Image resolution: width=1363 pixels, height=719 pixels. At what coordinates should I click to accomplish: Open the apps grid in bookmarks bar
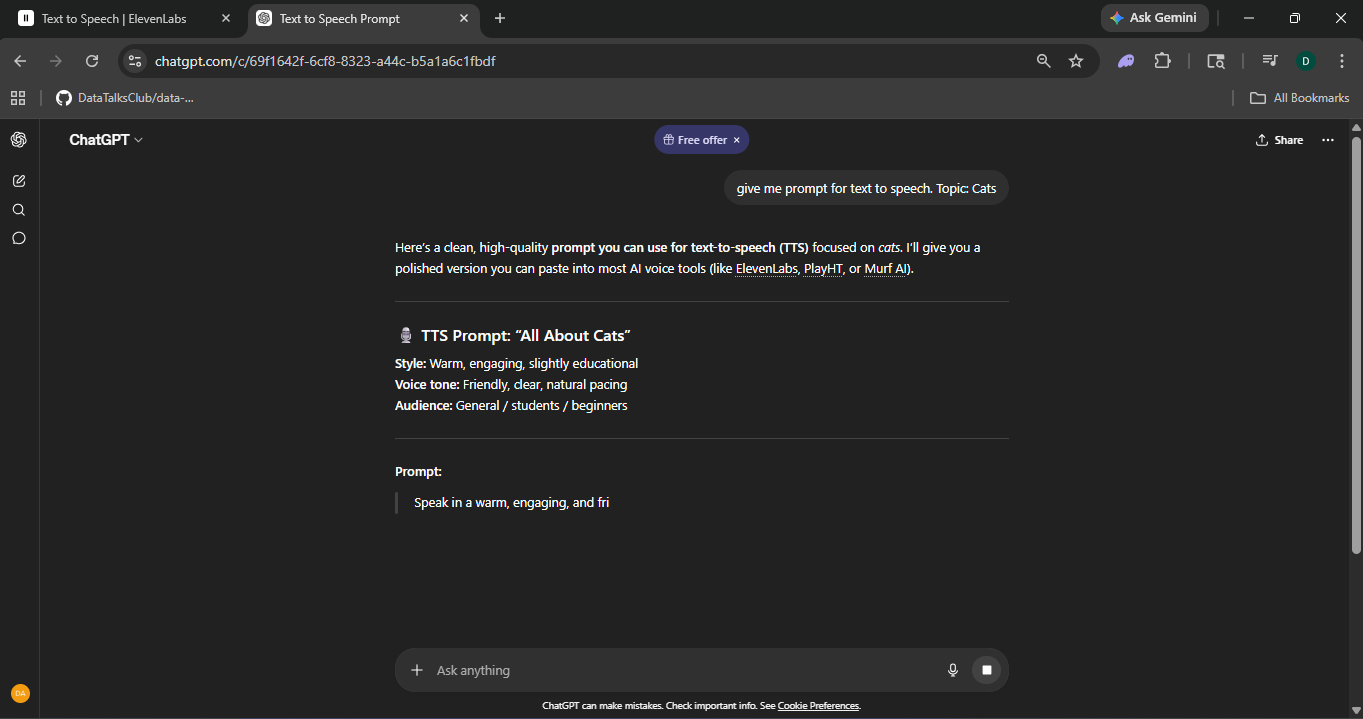click(18, 98)
